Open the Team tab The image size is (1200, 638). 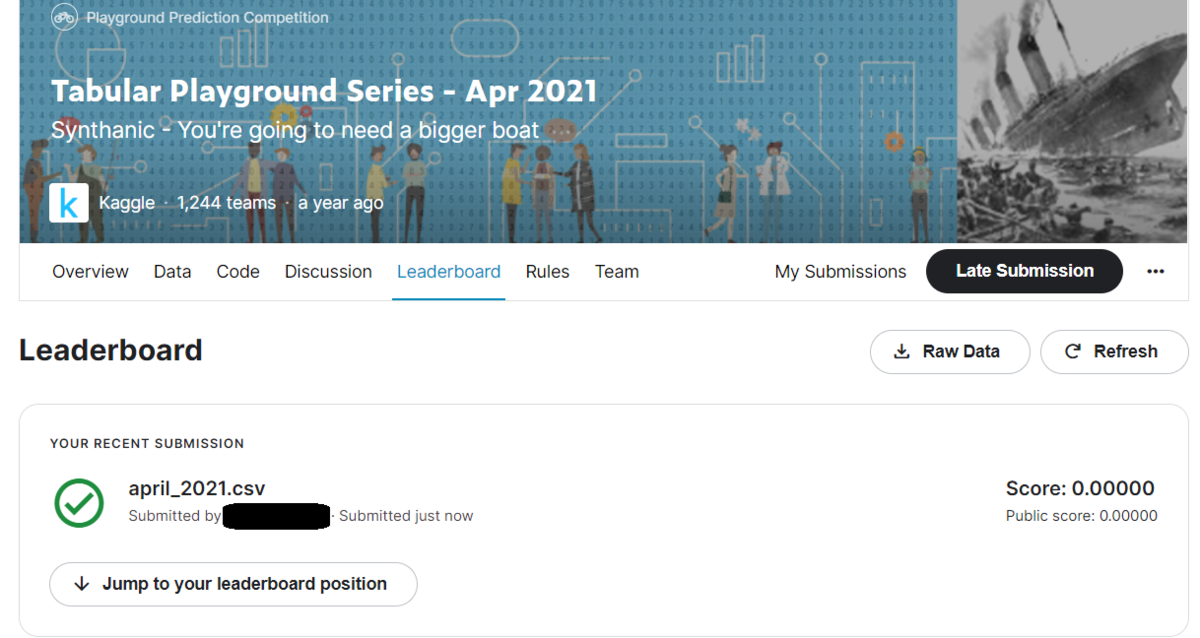pyautogui.click(x=617, y=272)
